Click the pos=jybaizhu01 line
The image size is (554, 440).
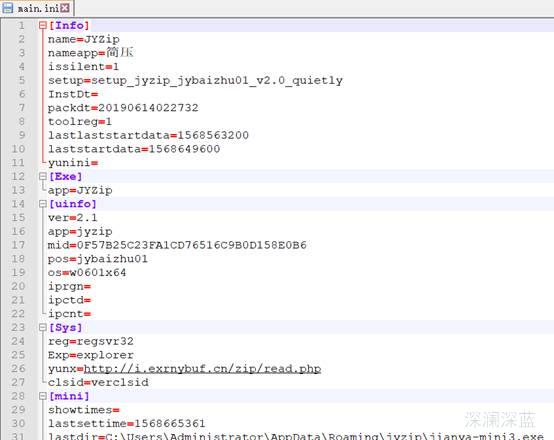98,259
